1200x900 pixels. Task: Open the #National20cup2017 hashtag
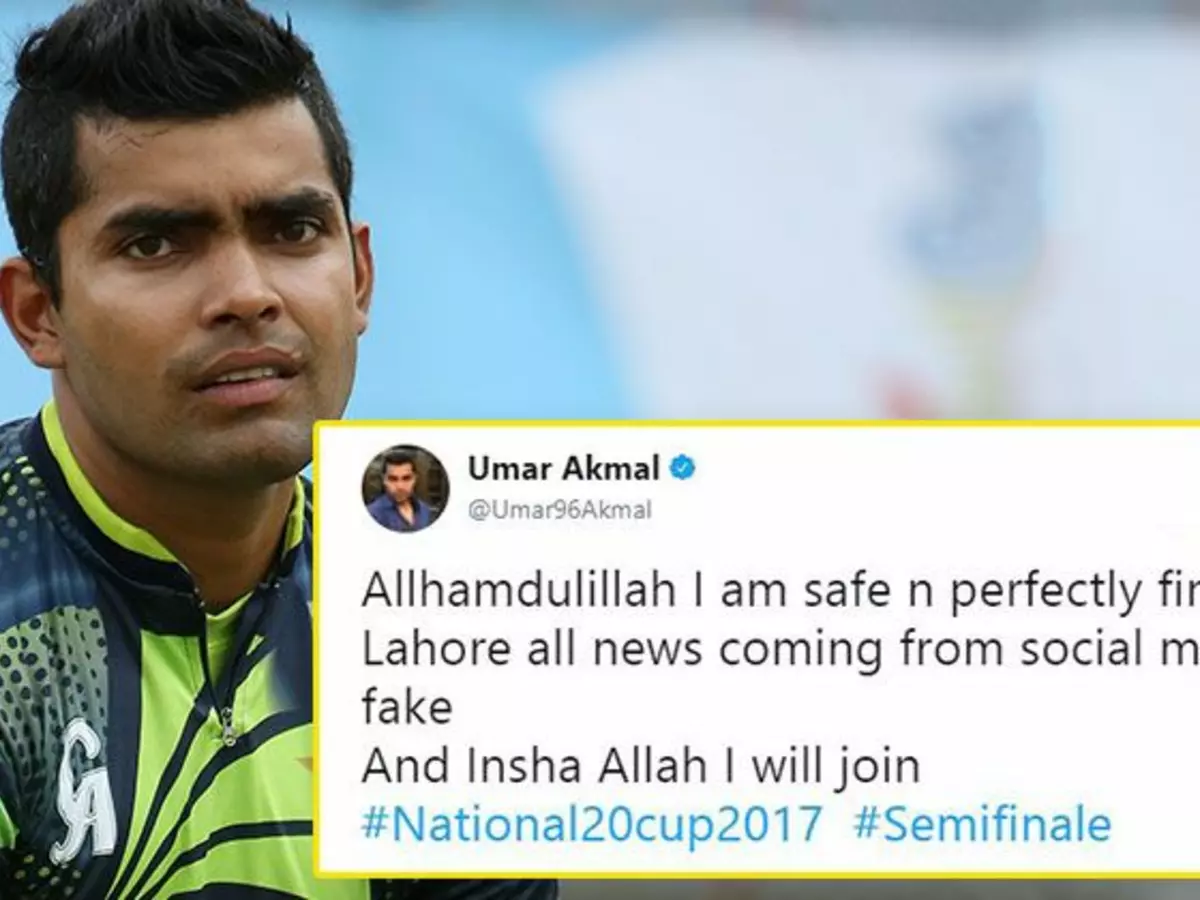click(x=592, y=825)
